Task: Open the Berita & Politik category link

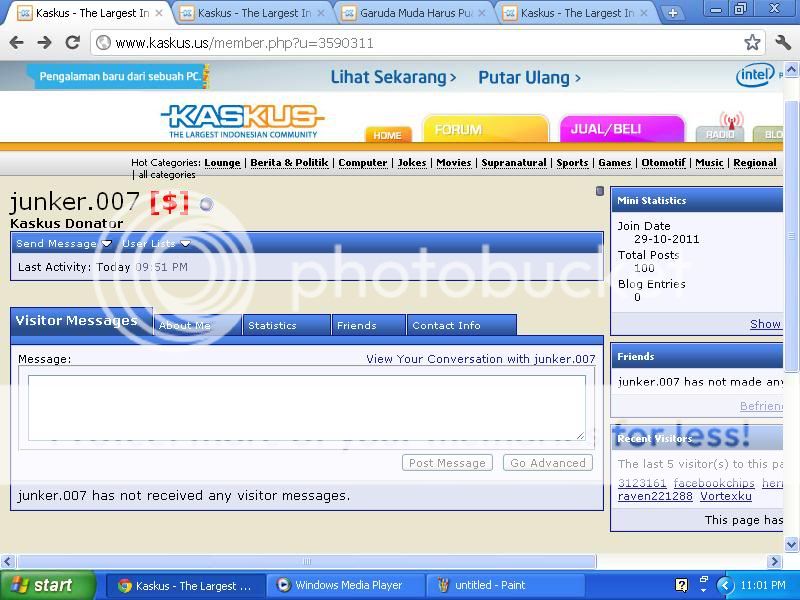Action: click(289, 162)
